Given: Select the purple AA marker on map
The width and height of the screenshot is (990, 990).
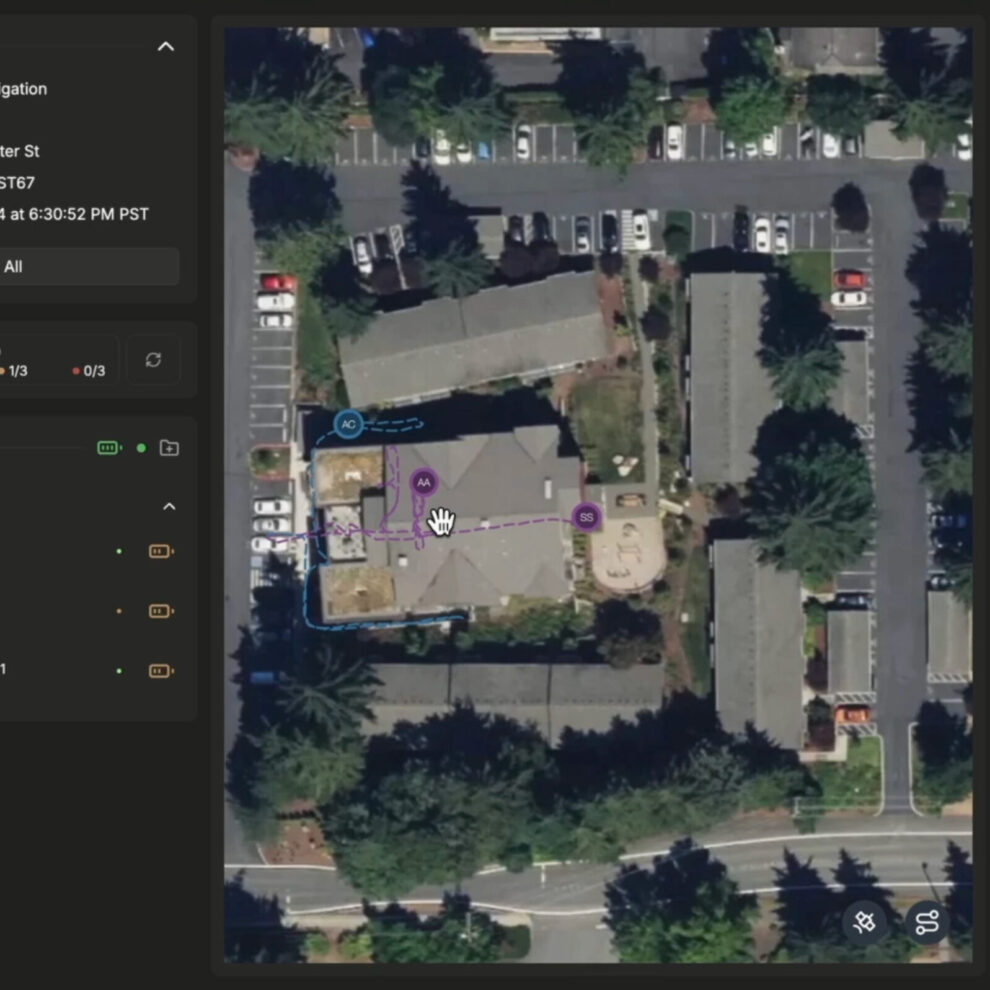Looking at the screenshot, I should click(424, 482).
